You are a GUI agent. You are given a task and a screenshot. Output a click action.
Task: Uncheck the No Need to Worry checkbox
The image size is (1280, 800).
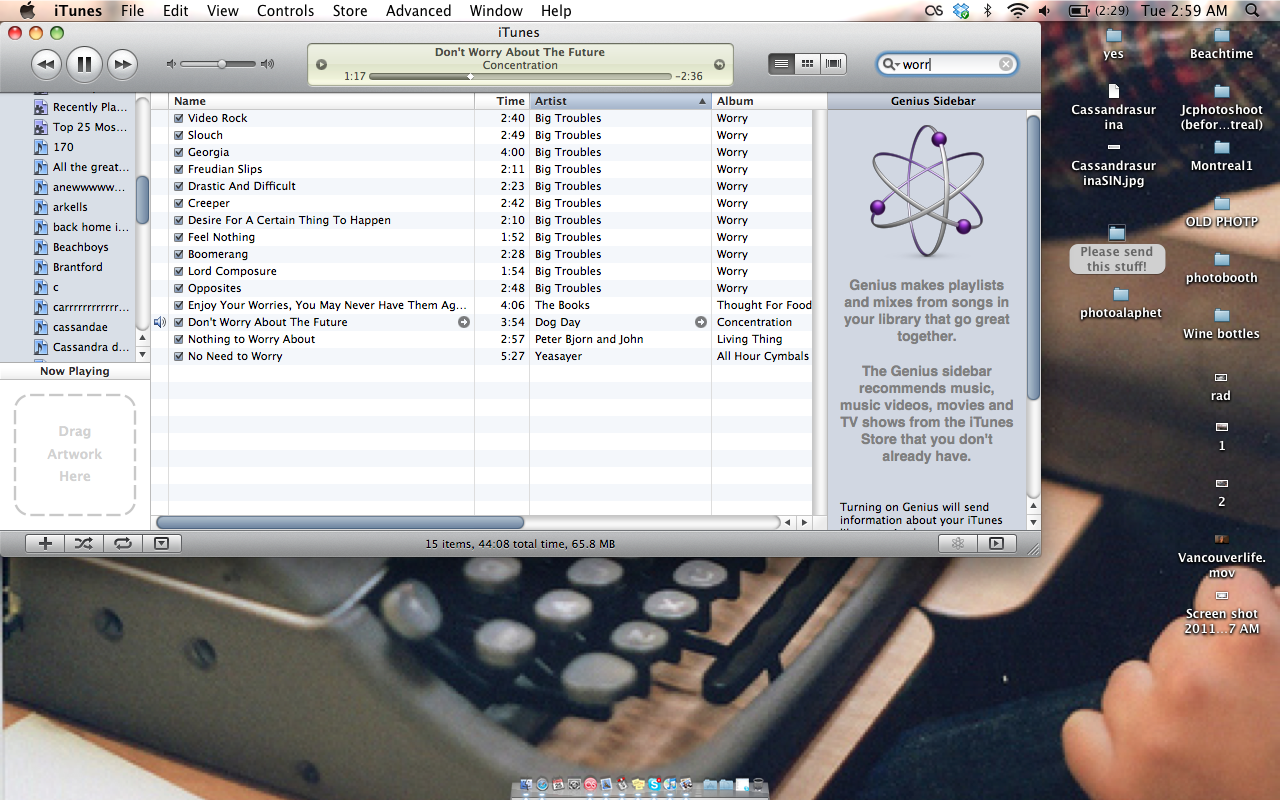pos(179,356)
